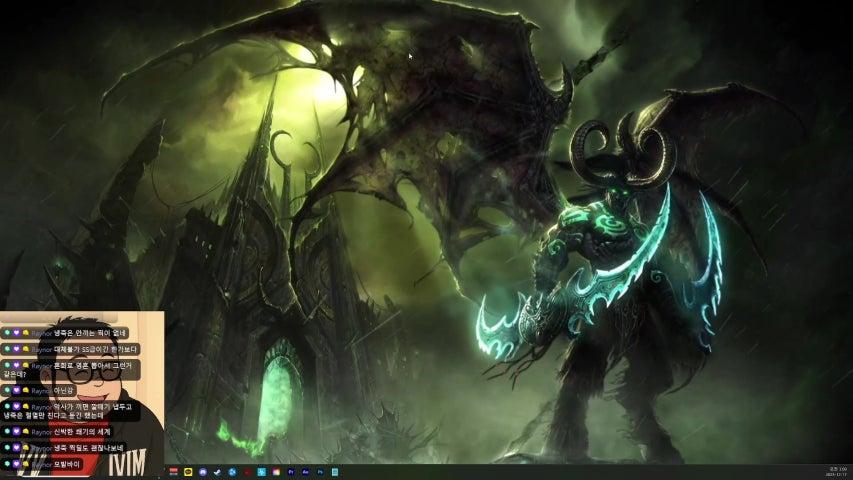Open teal notepad icon after Photoshop

335,471
